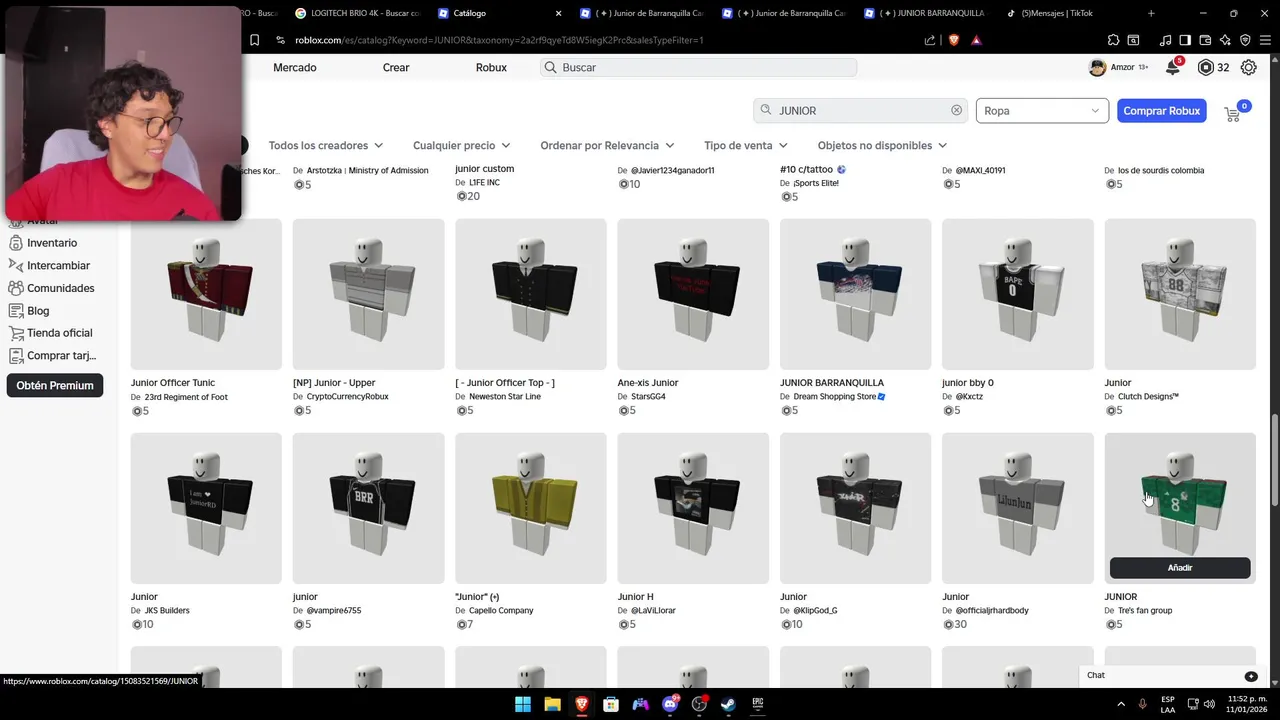Click the browser address bar URL
Screen dimensions: 1280x720
(x=499, y=40)
